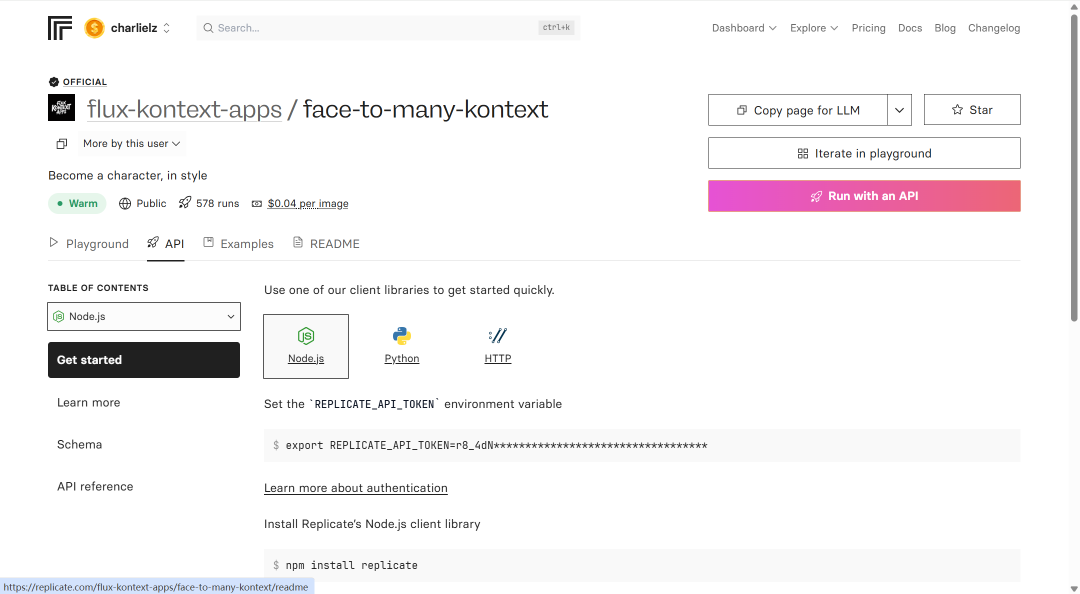Focus the Search input field

(x=388, y=28)
